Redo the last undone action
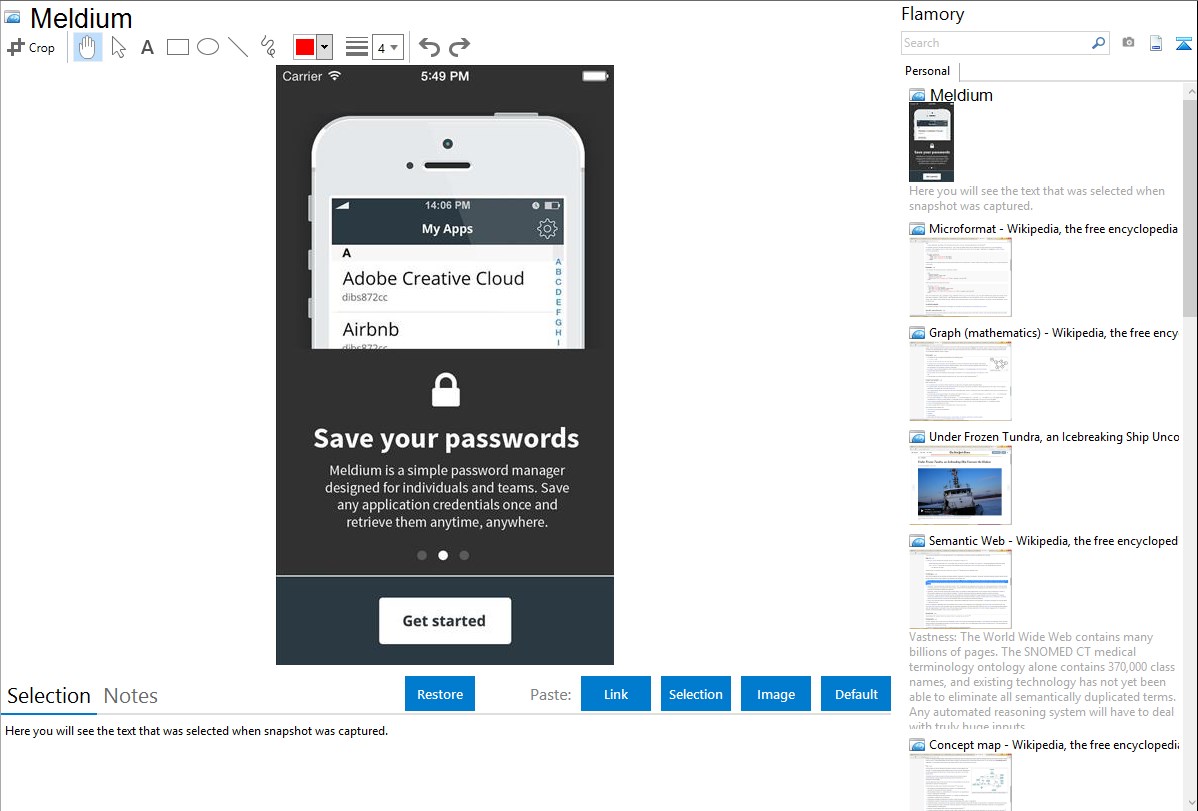This screenshot has width=1198, height=811. (459, 47)
